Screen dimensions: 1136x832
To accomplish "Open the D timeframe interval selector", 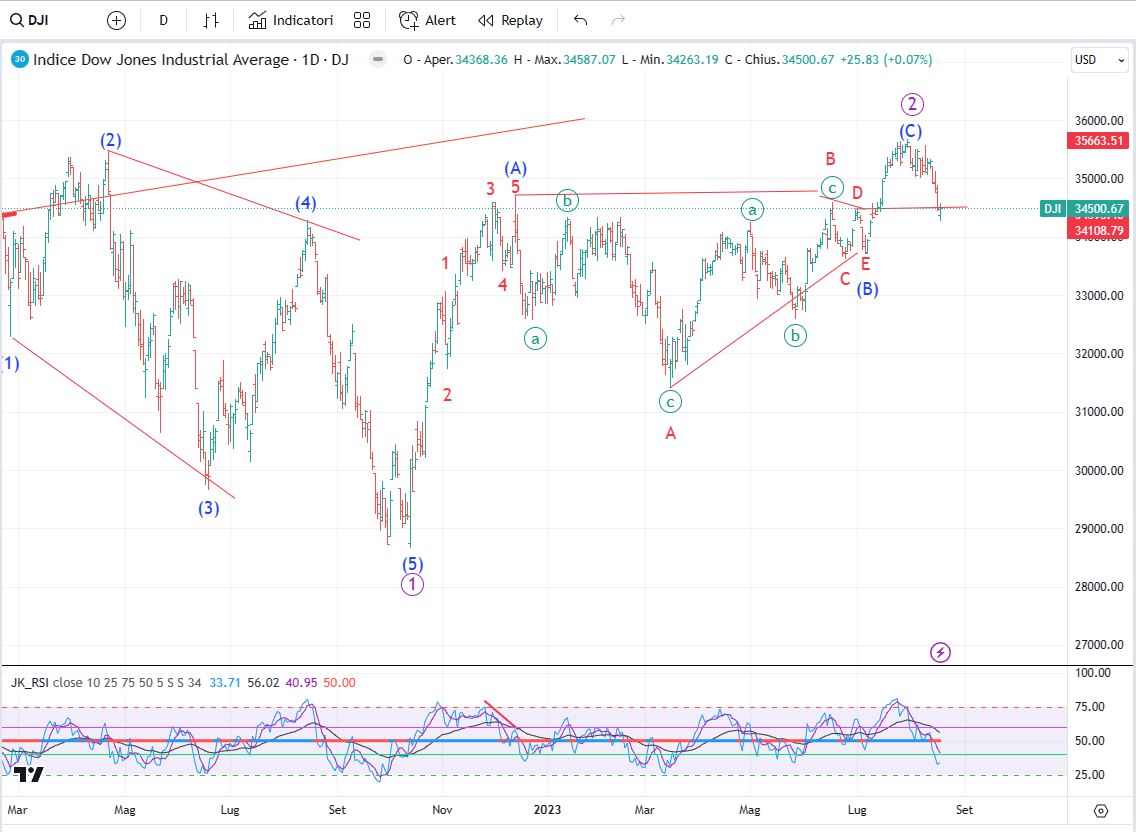I will [x=164, y=20].
